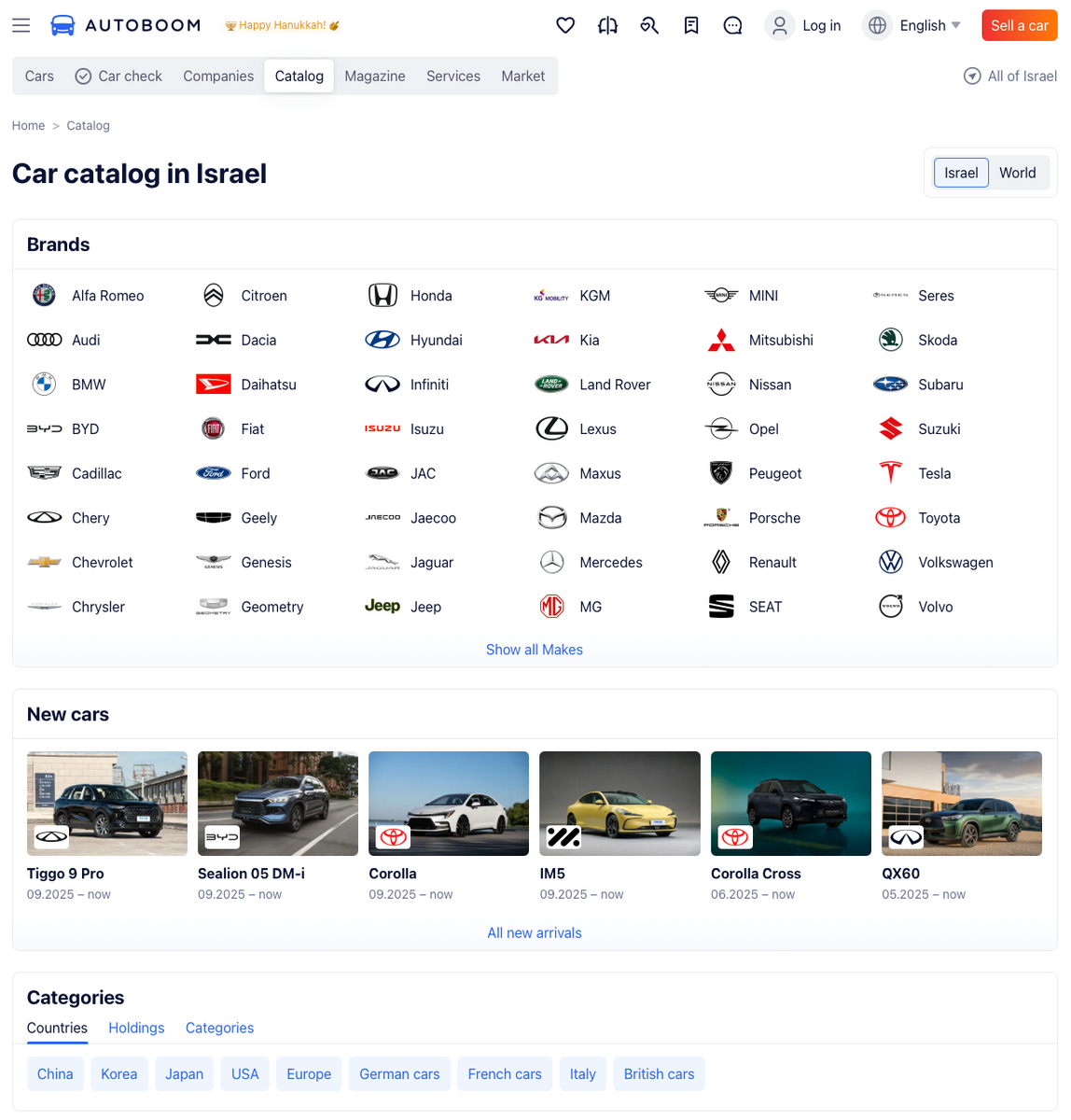Screen dimensions: 1071x1120
Task: Open the bookmark notes icon
Action: (x=691, y=25)
